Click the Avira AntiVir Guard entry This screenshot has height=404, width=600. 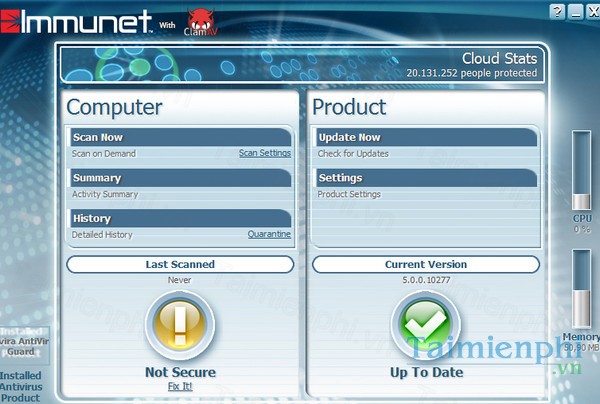point(24,345)
